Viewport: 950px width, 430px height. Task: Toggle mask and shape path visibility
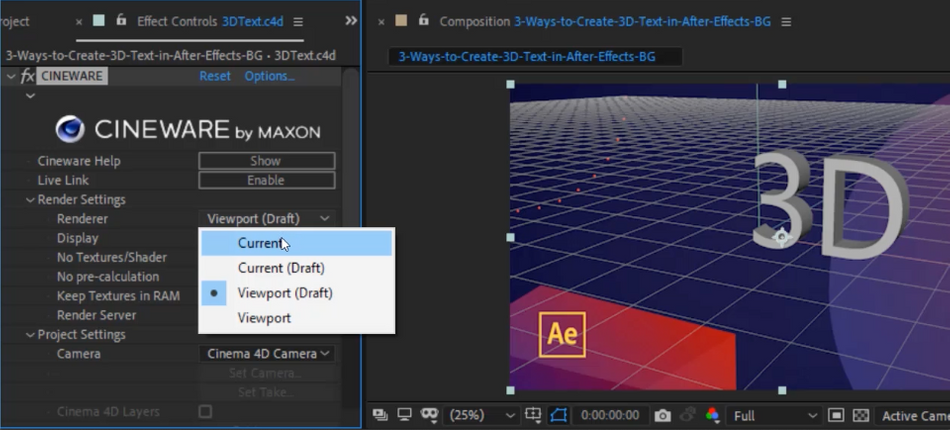tap(558, 415)
